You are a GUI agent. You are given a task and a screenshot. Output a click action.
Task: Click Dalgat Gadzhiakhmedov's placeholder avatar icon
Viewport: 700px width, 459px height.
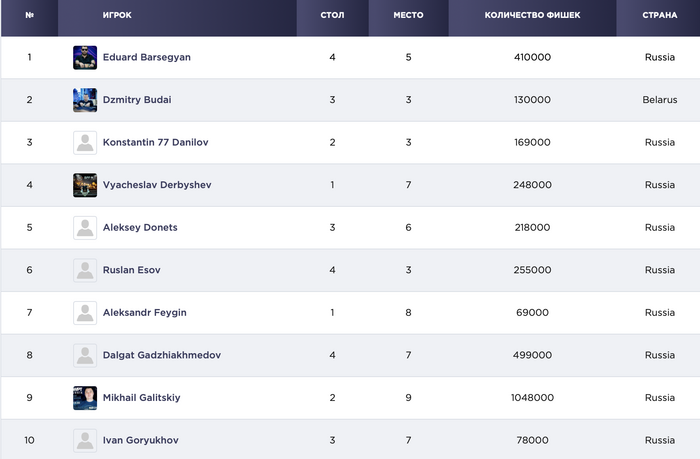pyautogui.click(x=85, y=355)
